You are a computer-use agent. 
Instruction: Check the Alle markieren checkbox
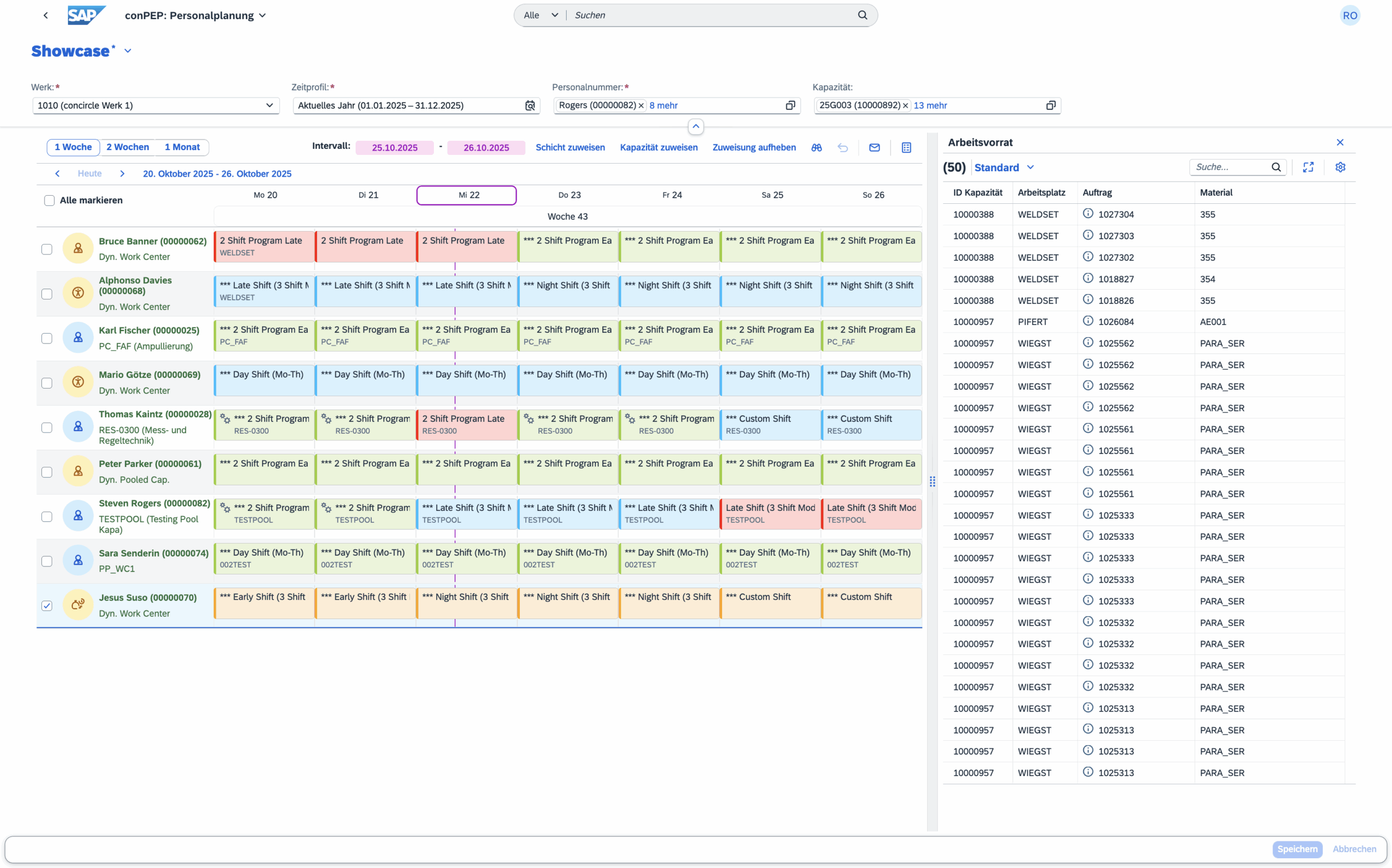click(x=49, y=201)
